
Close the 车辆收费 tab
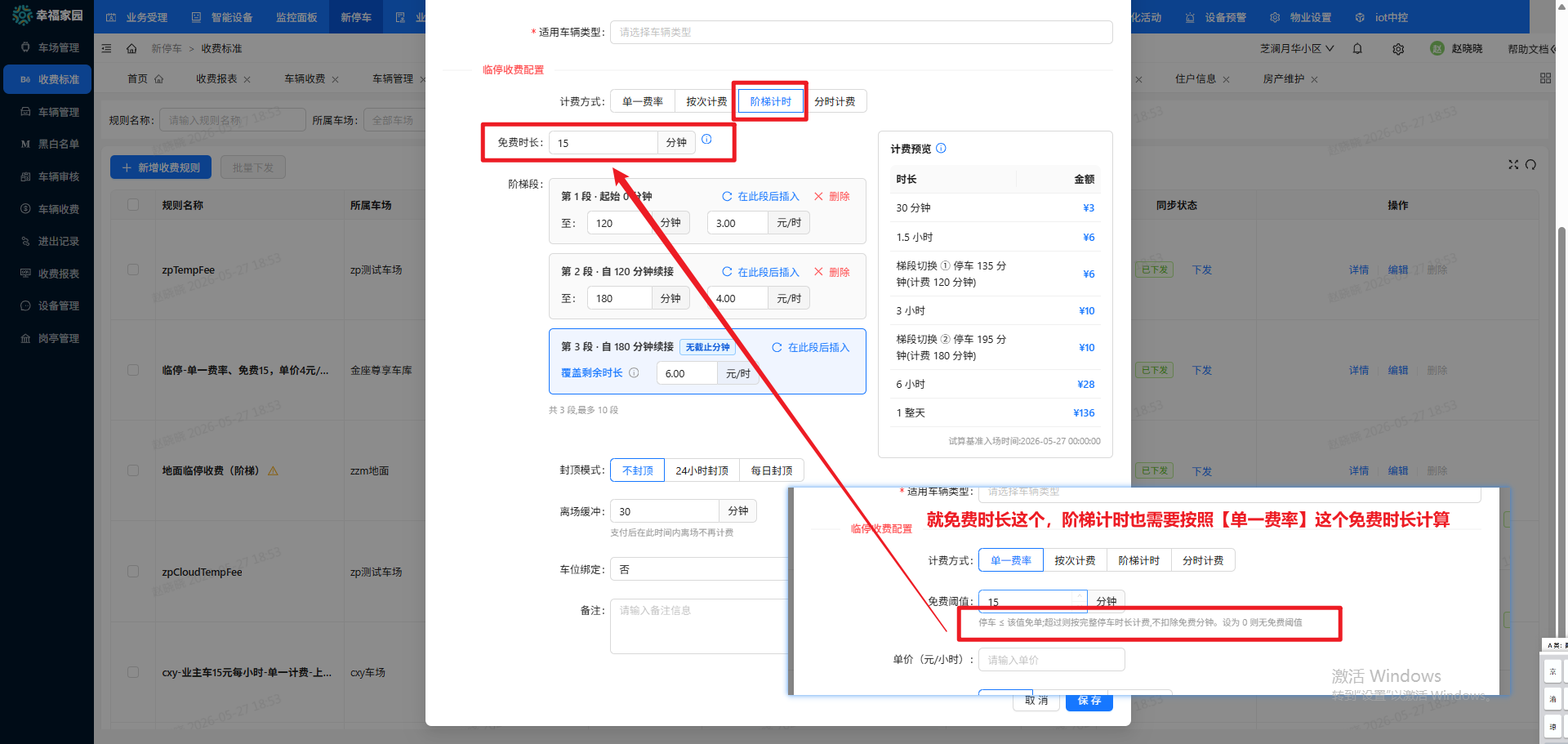335,79
